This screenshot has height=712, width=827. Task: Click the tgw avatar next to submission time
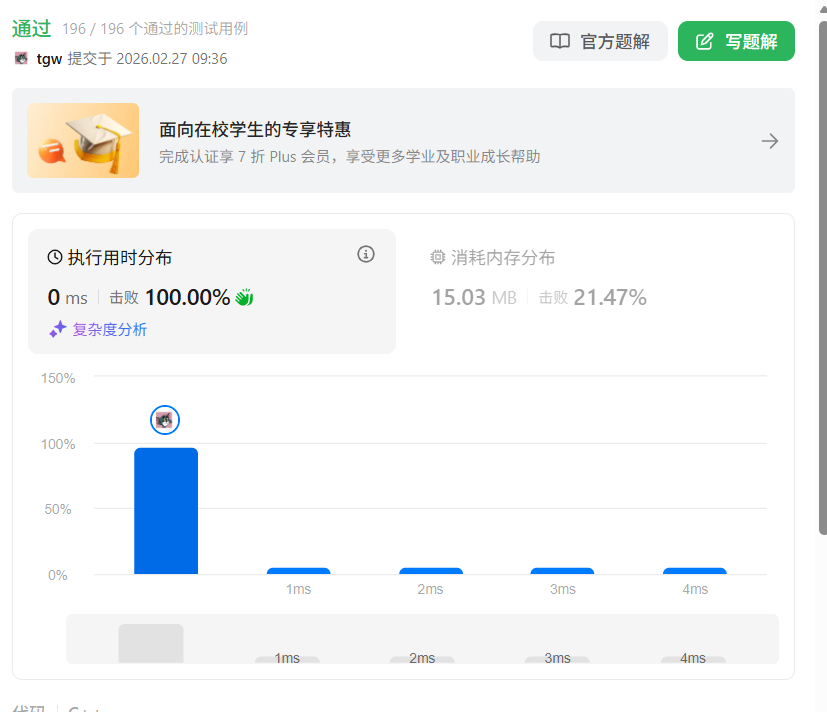point(21,59)
